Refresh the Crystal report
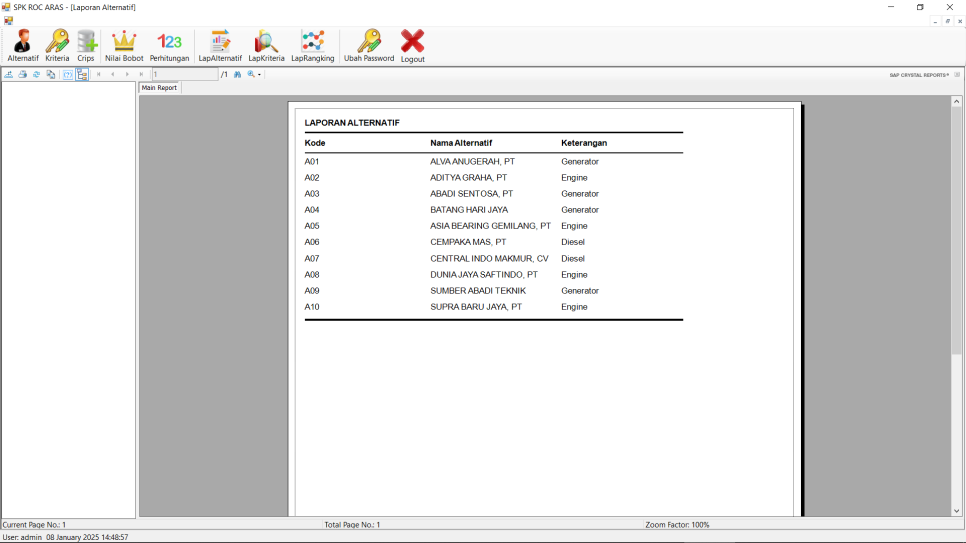Viewport: 966px width, 543px height. 37,75
